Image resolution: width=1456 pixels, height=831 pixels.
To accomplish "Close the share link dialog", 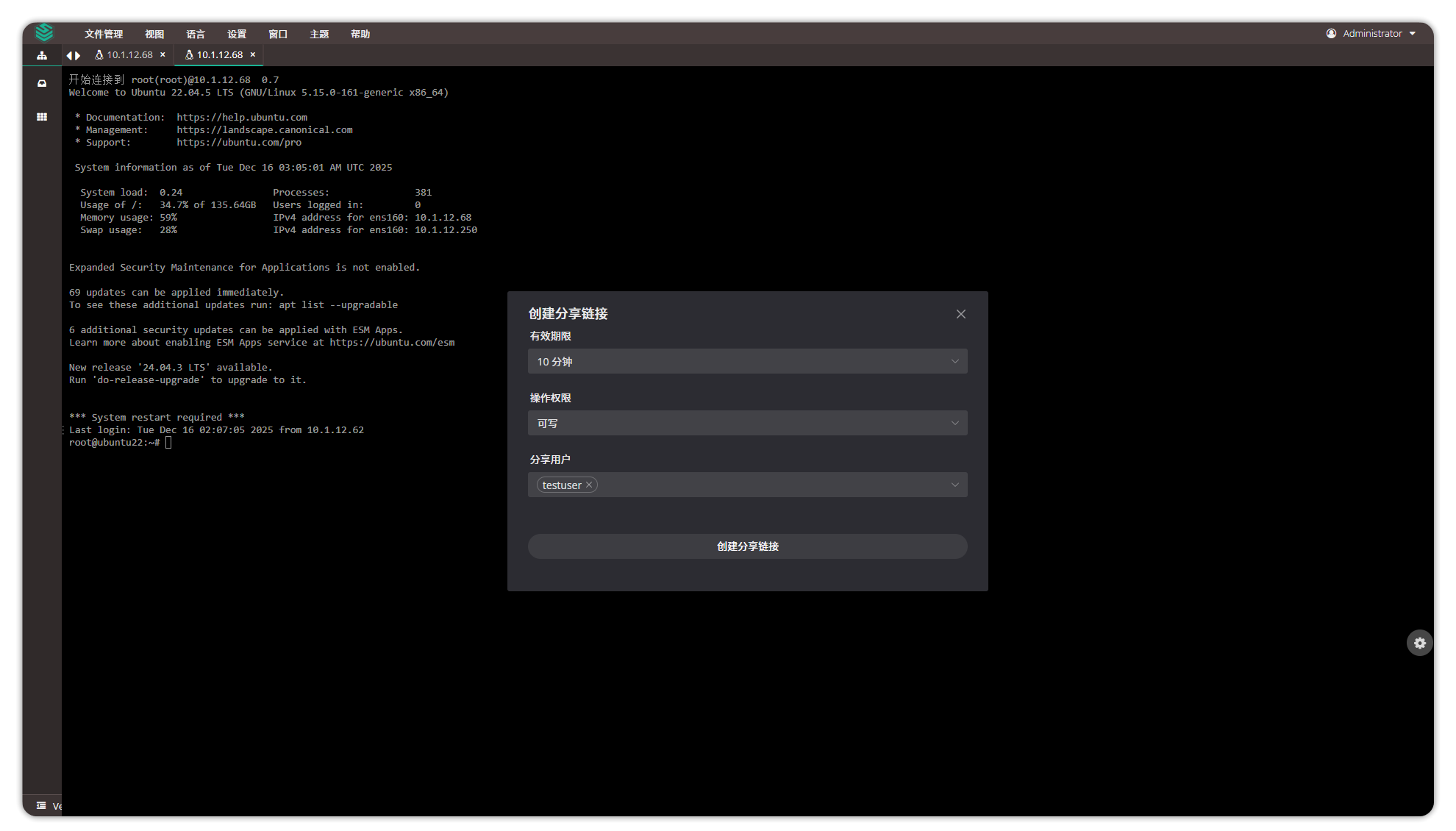I will click(x=960, y=314).
